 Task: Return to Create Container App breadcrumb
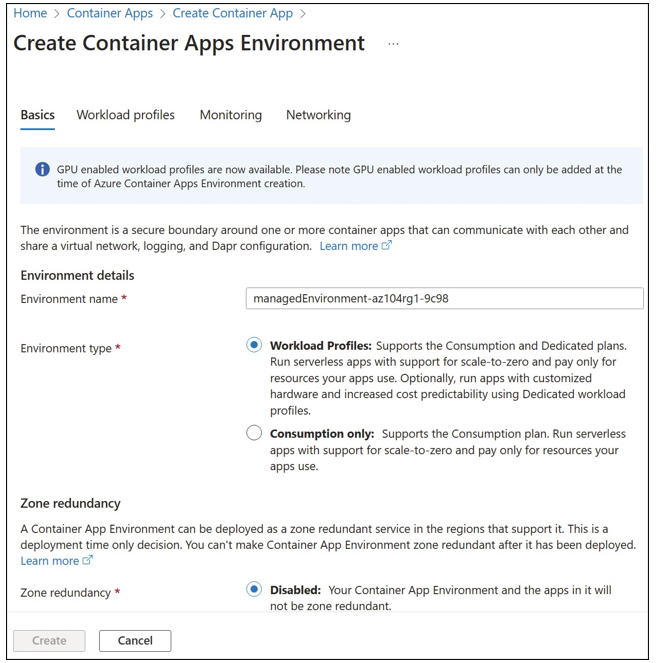tap(232, 13)
